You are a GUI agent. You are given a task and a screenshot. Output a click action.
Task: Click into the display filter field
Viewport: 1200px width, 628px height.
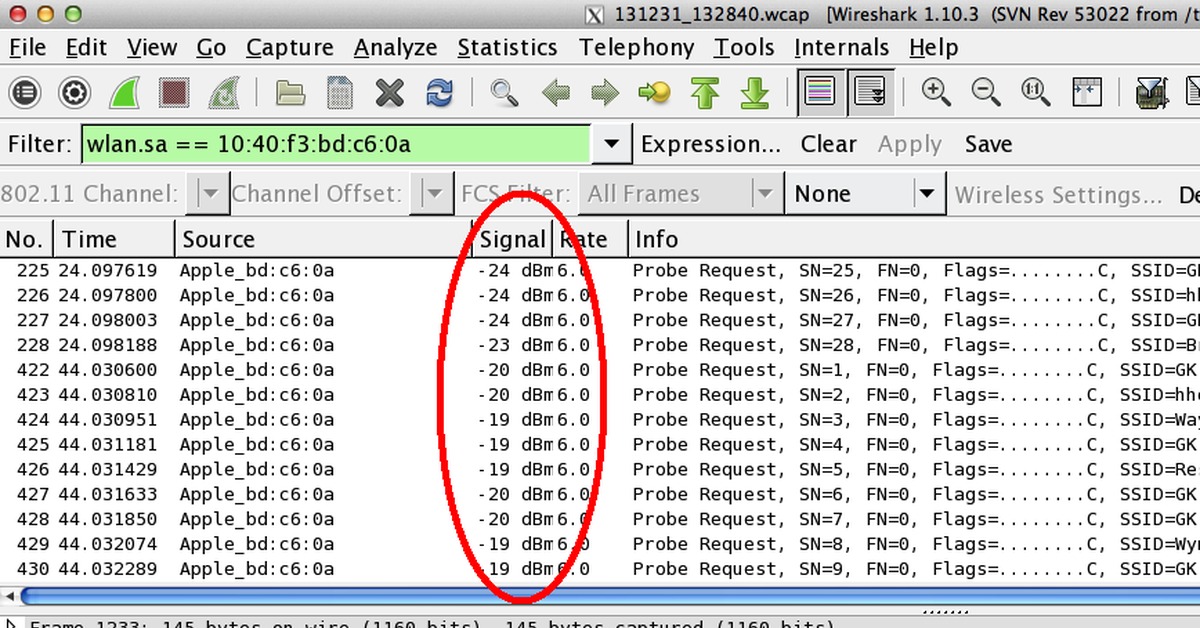tap(337, 144)
